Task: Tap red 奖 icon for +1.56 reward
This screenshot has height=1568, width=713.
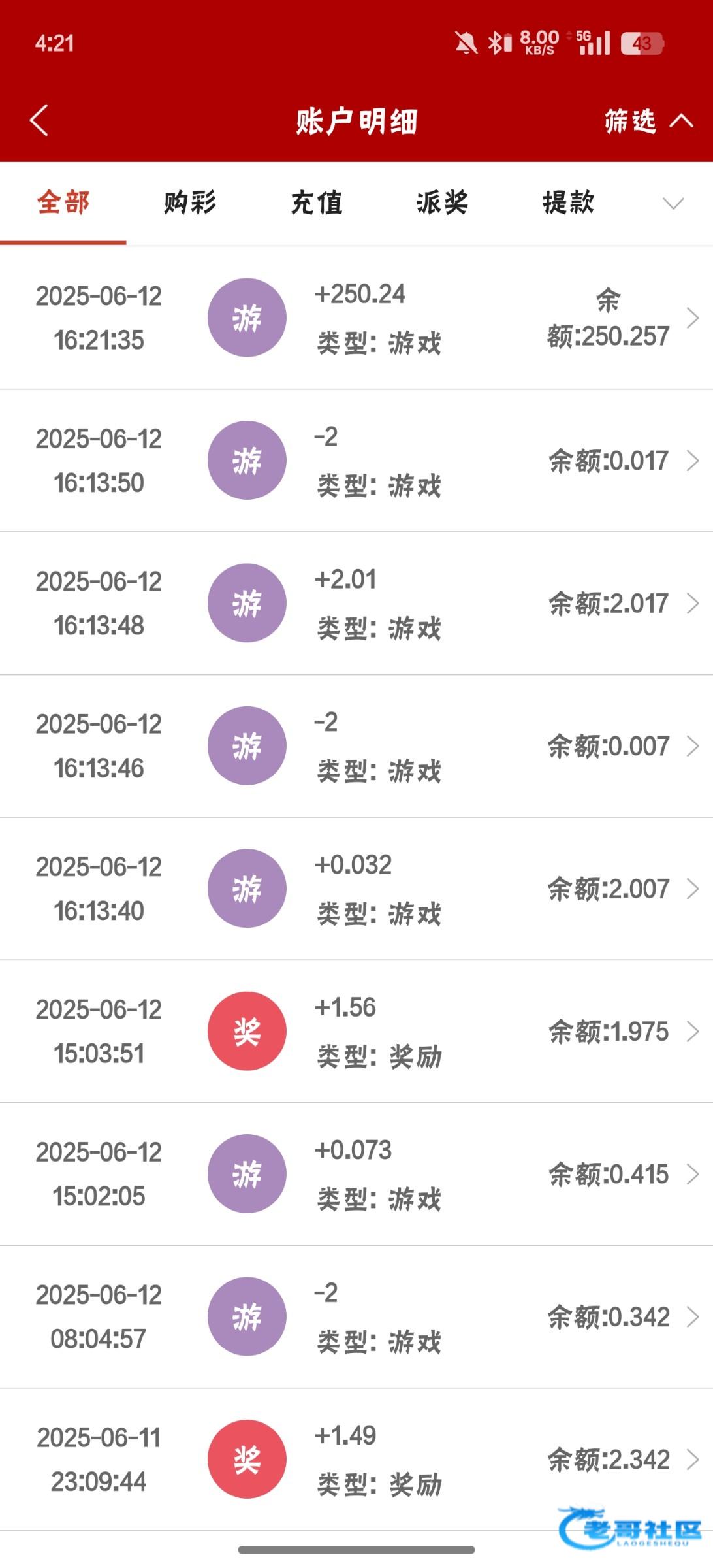Action: (247, 1031)
